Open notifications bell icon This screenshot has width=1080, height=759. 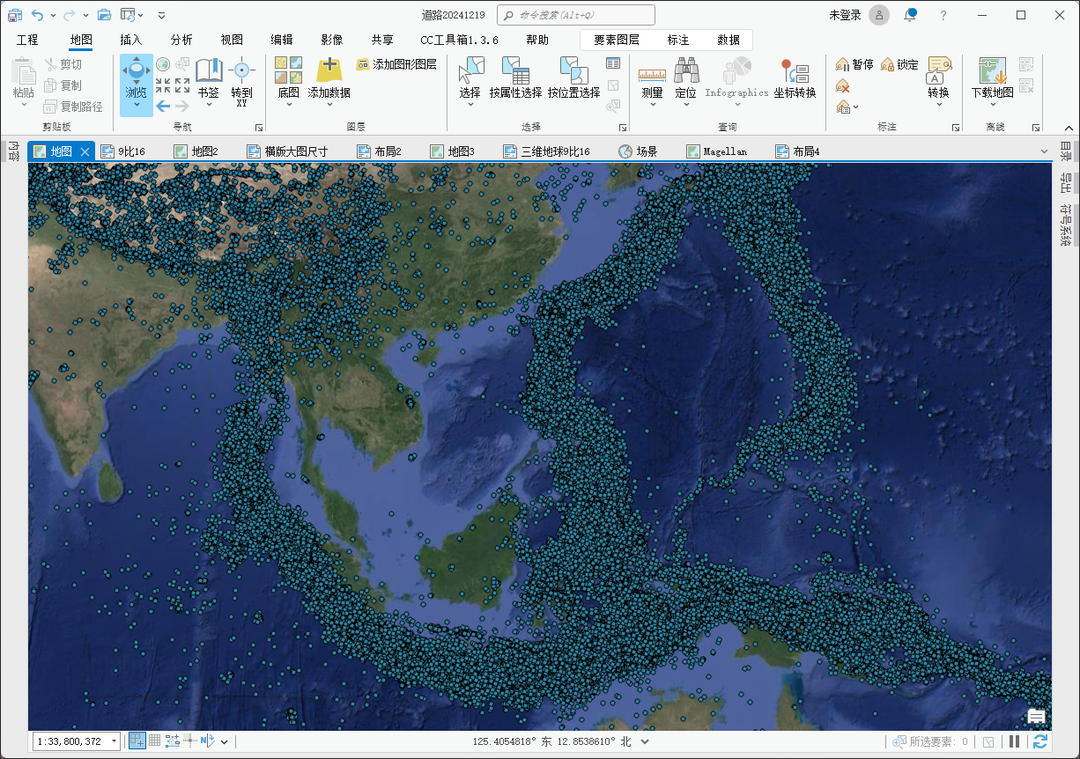(x=911, y=15)
